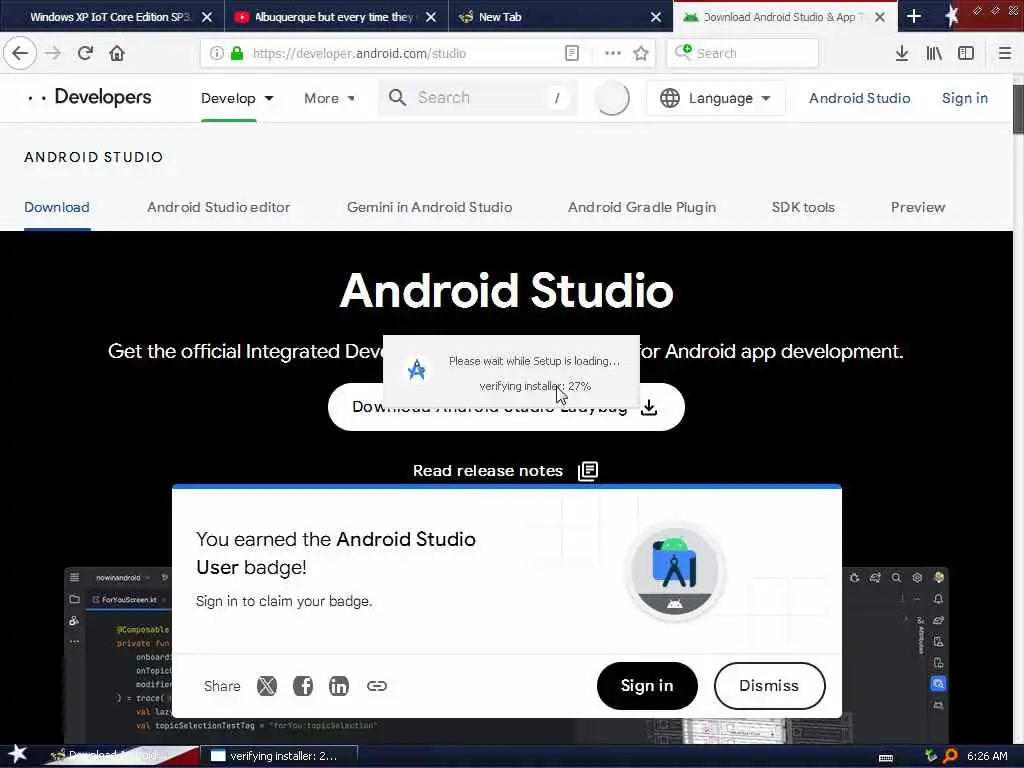Click the keyboard tray icon

click(x=886, y=758)
